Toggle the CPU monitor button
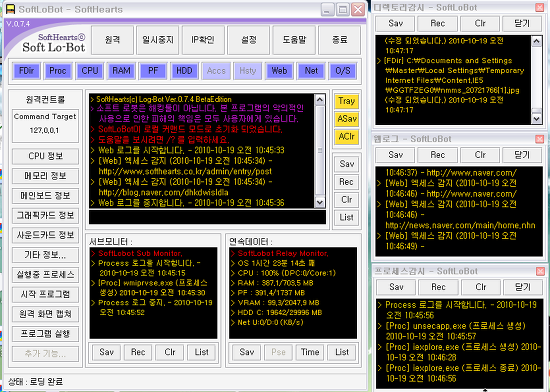This screenshot has height=392, width=550. coord(90,71)
